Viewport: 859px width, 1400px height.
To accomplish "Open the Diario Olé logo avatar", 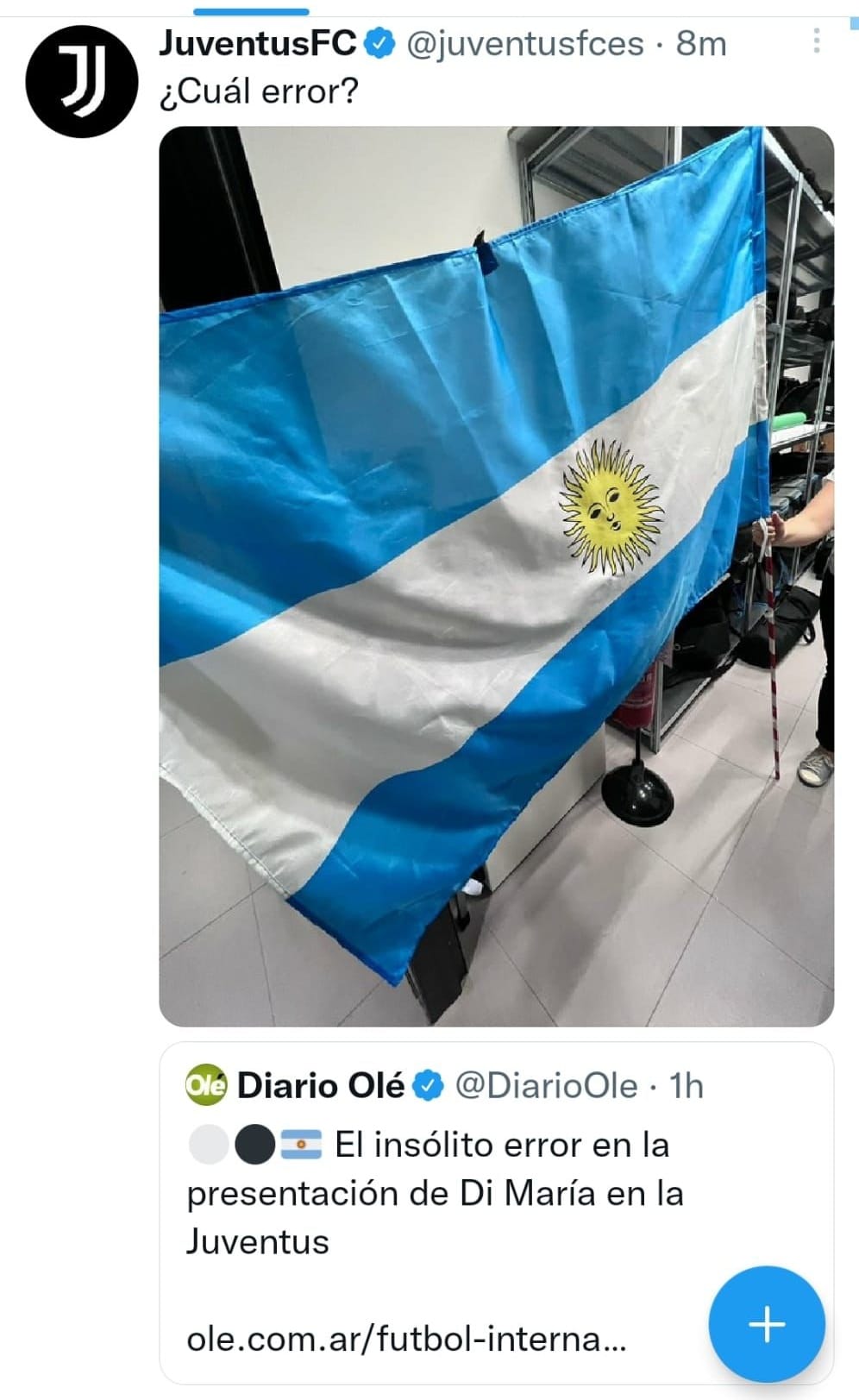I will (207, 1085).
